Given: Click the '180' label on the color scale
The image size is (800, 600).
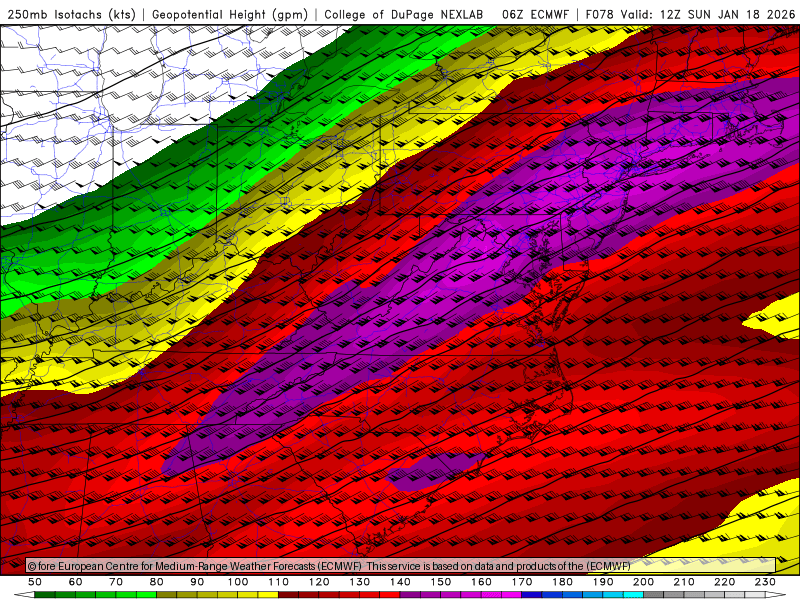Looking at the screenshot, I should [x=562, y=582].
